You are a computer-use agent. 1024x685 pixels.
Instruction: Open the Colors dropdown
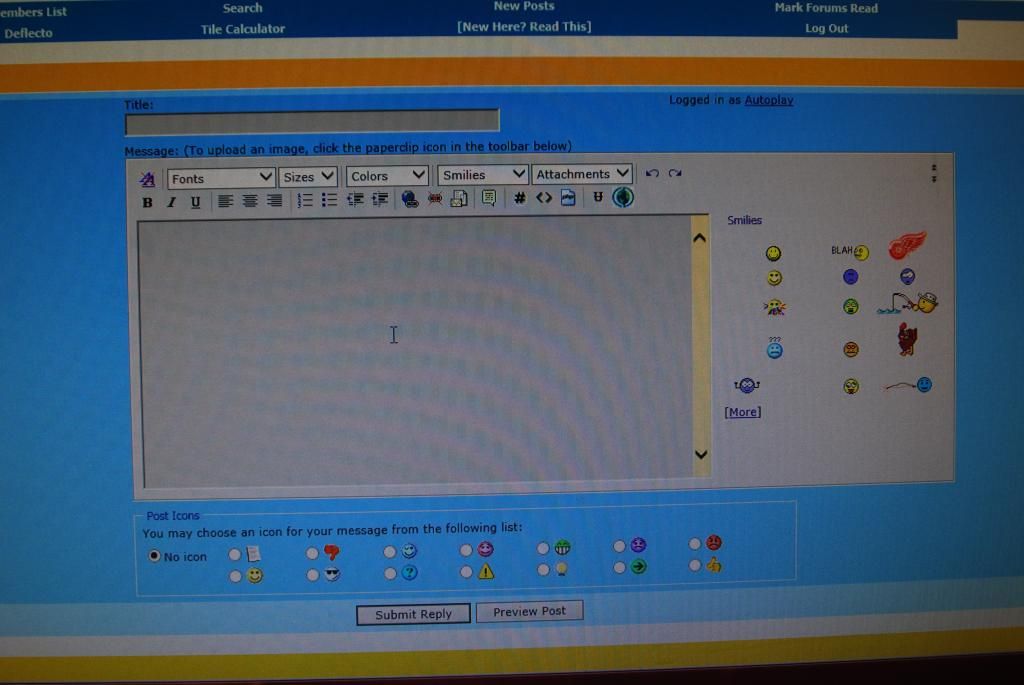pos(387,176)
